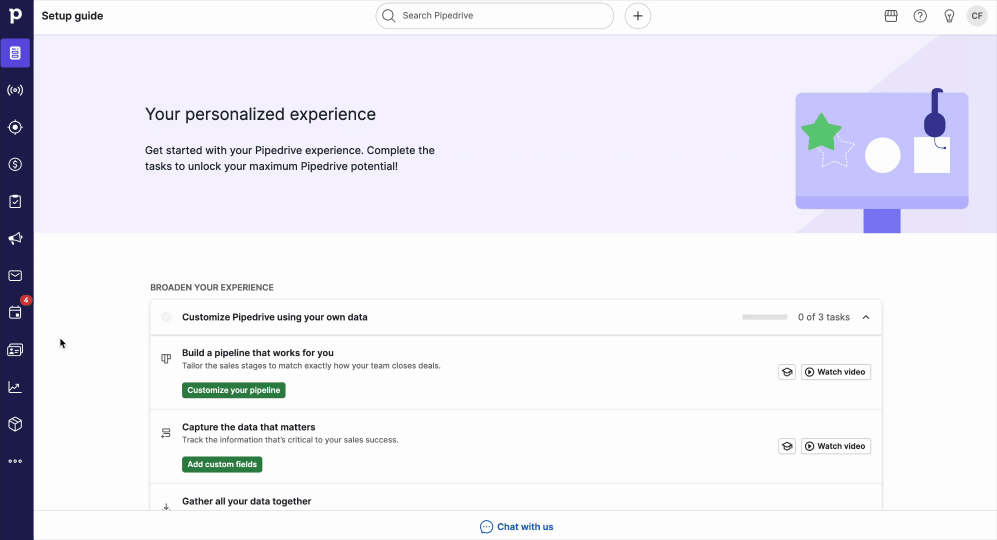Open the Campaigns megaphone icon

15,239
